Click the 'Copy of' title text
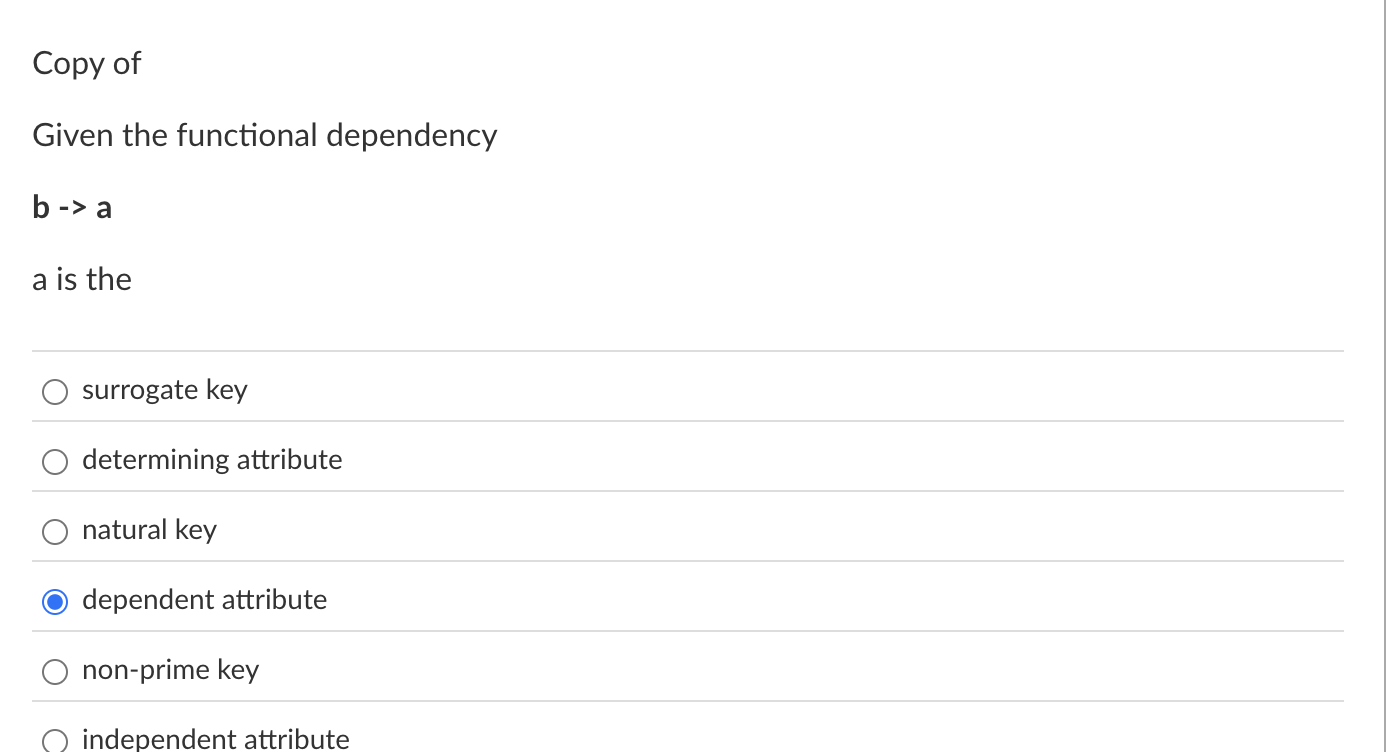Image resolution: width=1390 pixels, height=752 pixels. pyautogui.click(x=86, y=63)
